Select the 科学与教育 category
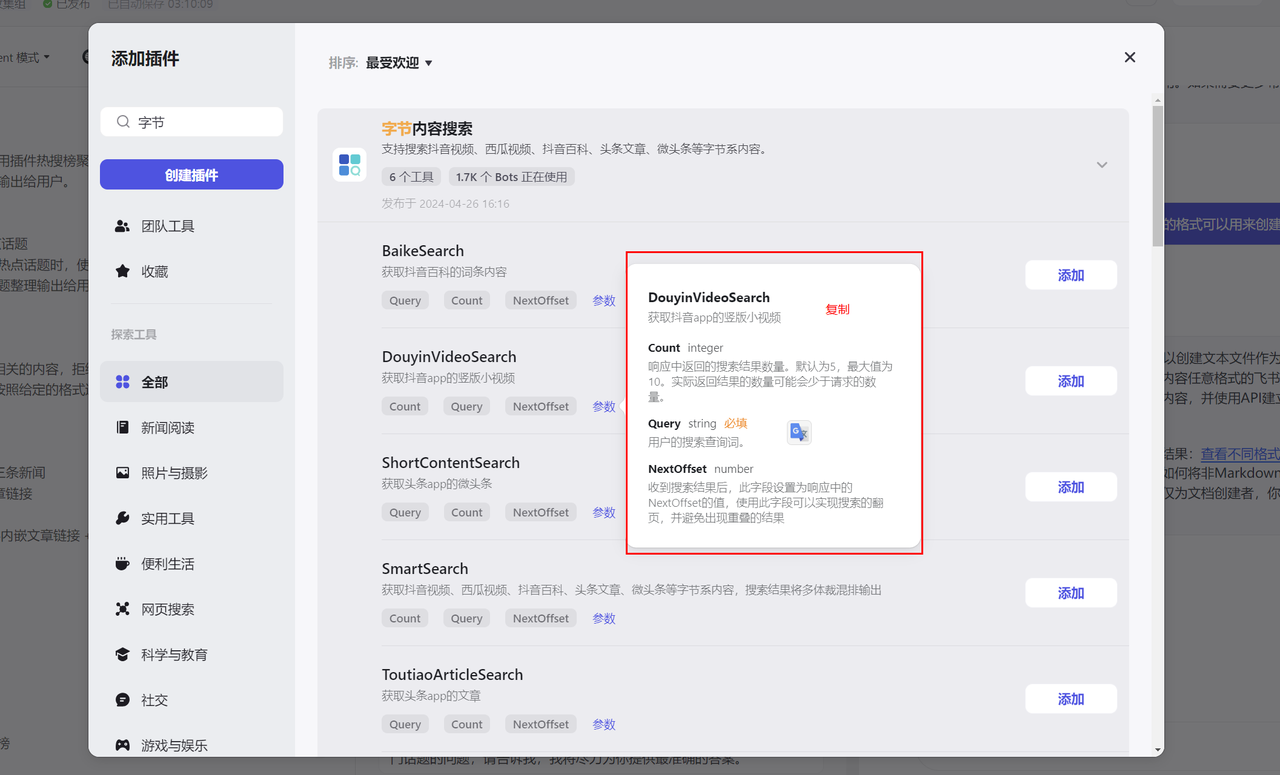The height and width of the screenshot is (775, 1280). (x=192, y=654)
